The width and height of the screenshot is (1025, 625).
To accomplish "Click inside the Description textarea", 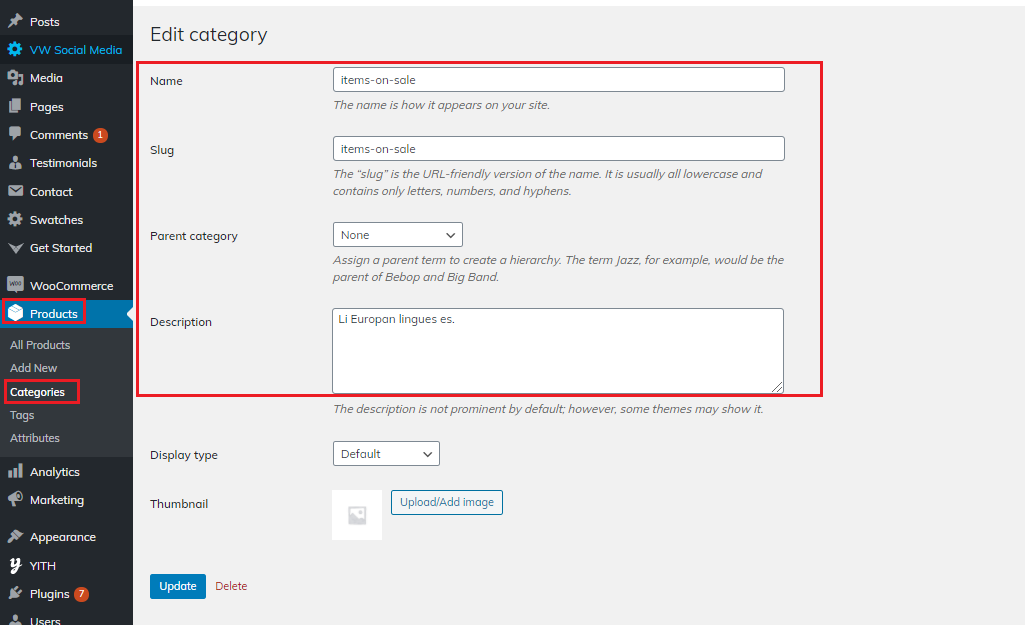I will pyautogui.click(x=558, y=350).
